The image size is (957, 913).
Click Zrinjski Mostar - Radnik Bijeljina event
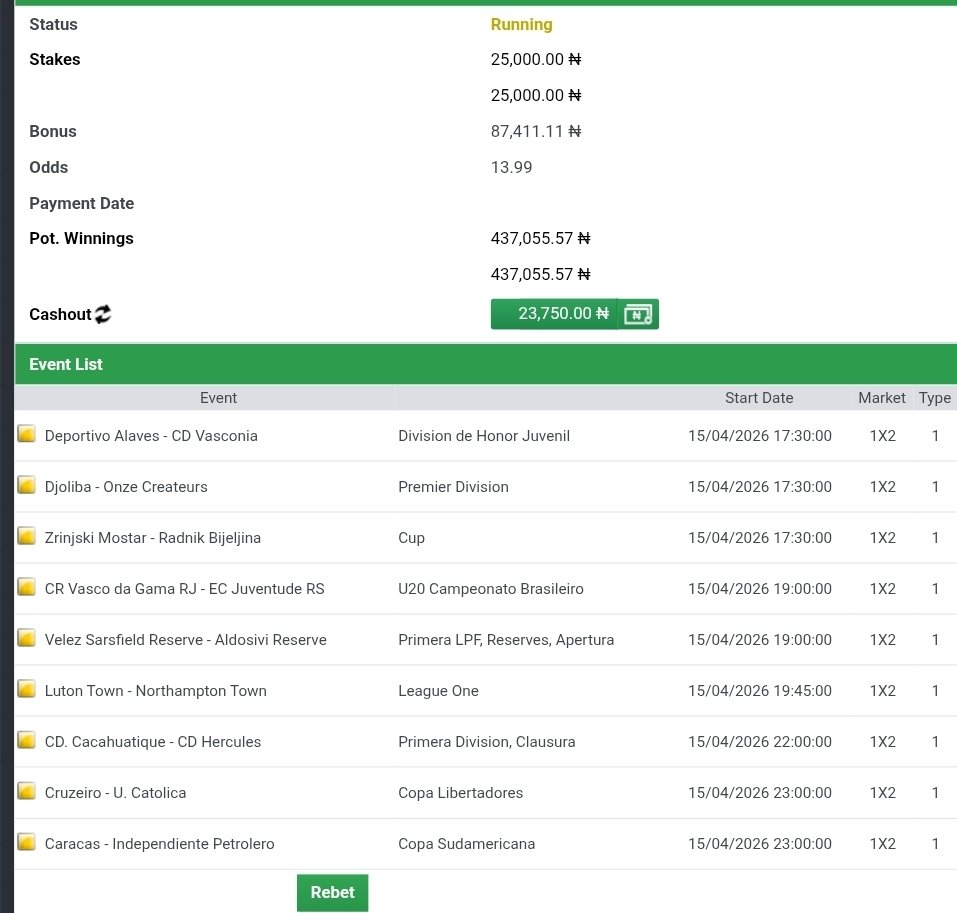click(153, 538)
